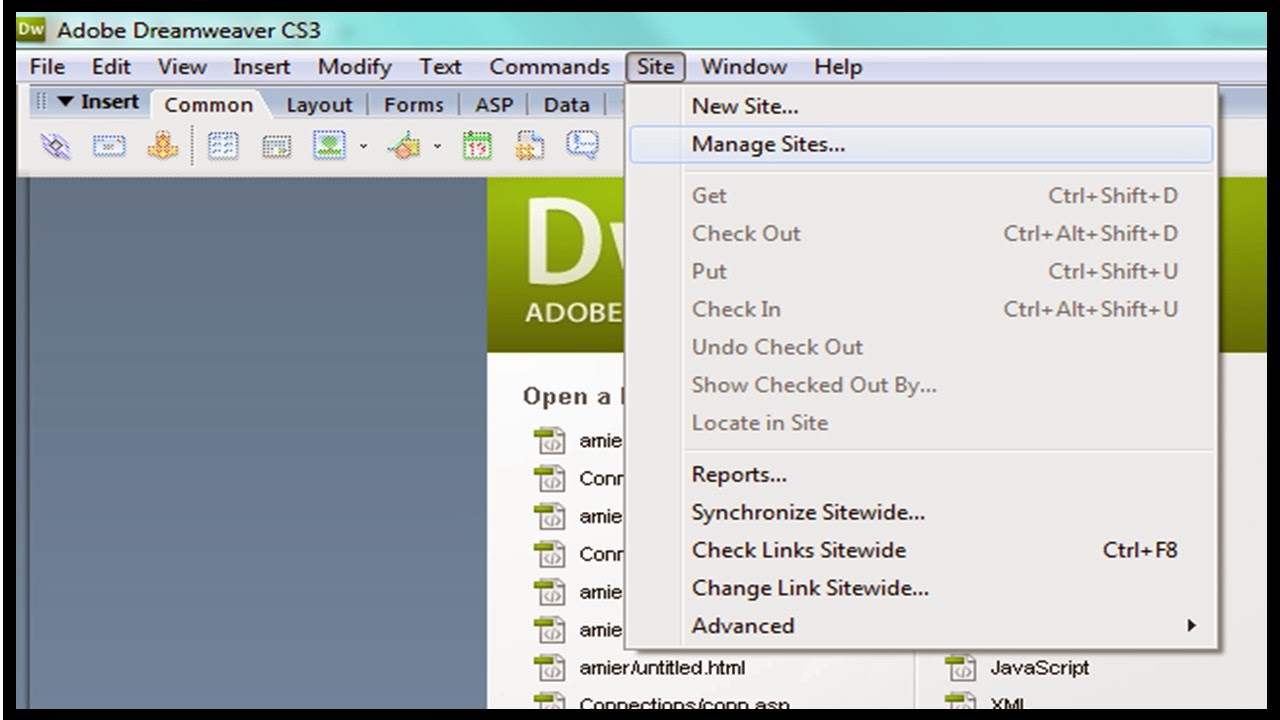Screen dimensions: 1280x720
Task: Switch to the Data tab
Action: (x=566, y=105)
